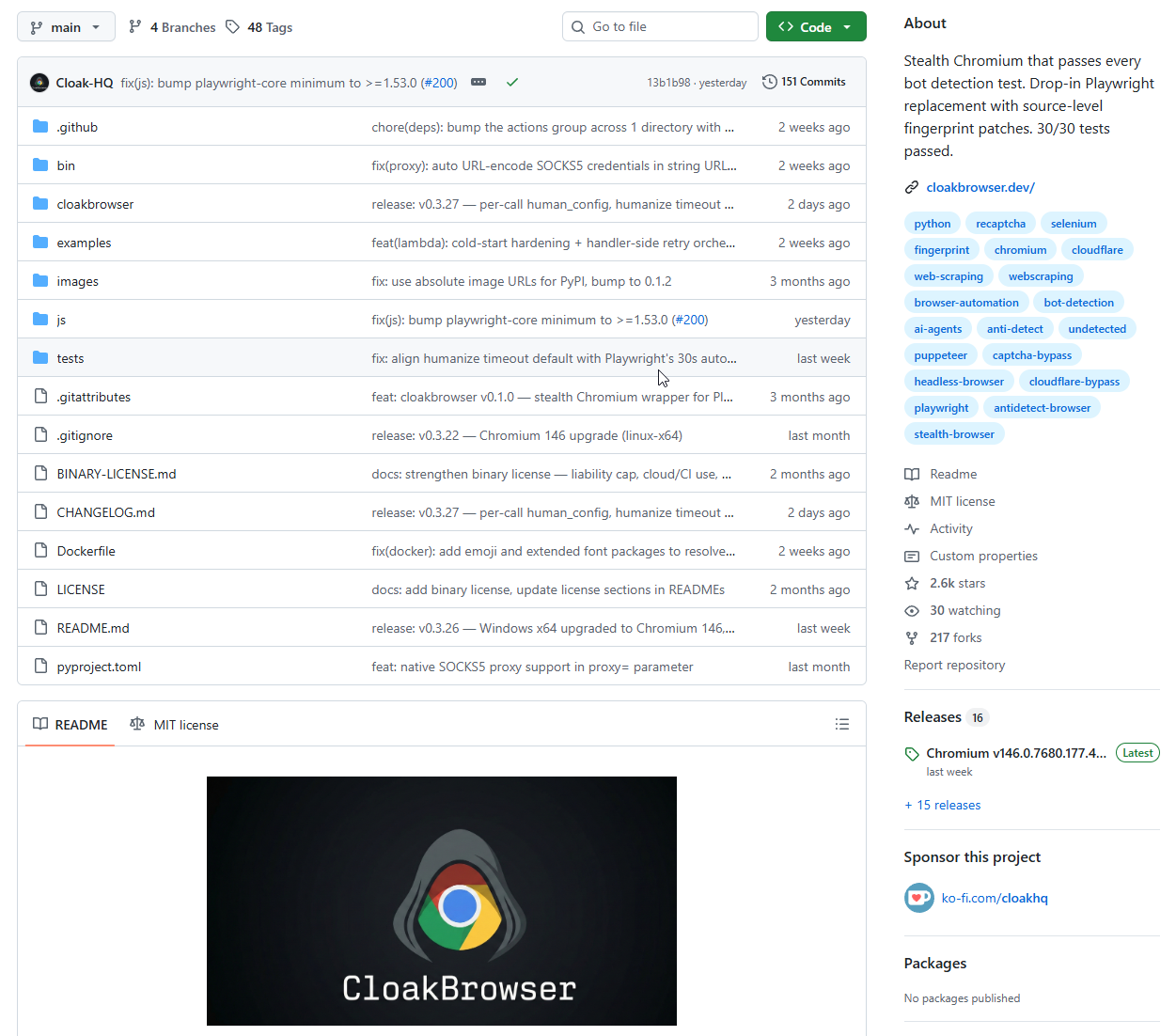
Task: Click the green checkmark build status icon
Action: (512, 83)
